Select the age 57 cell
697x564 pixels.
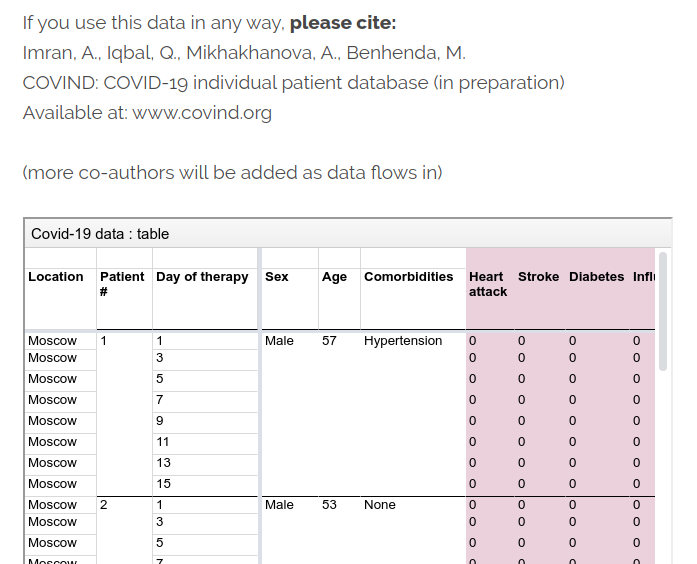tap(329, 341)
